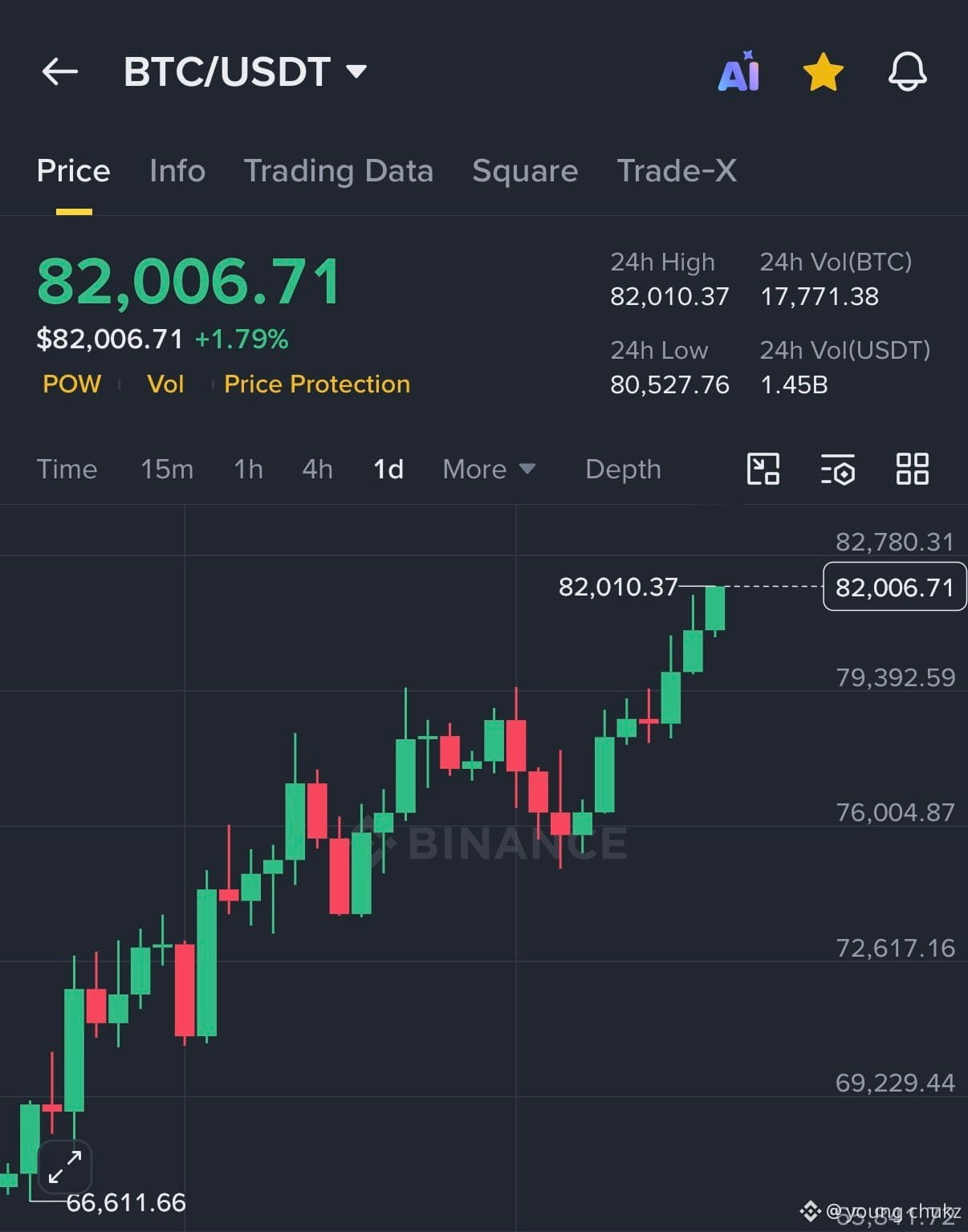Tap the axis label 69,229.44
Image resolution: width=968 pixels, height=1232 pixels.
[x=896, y=1083]
